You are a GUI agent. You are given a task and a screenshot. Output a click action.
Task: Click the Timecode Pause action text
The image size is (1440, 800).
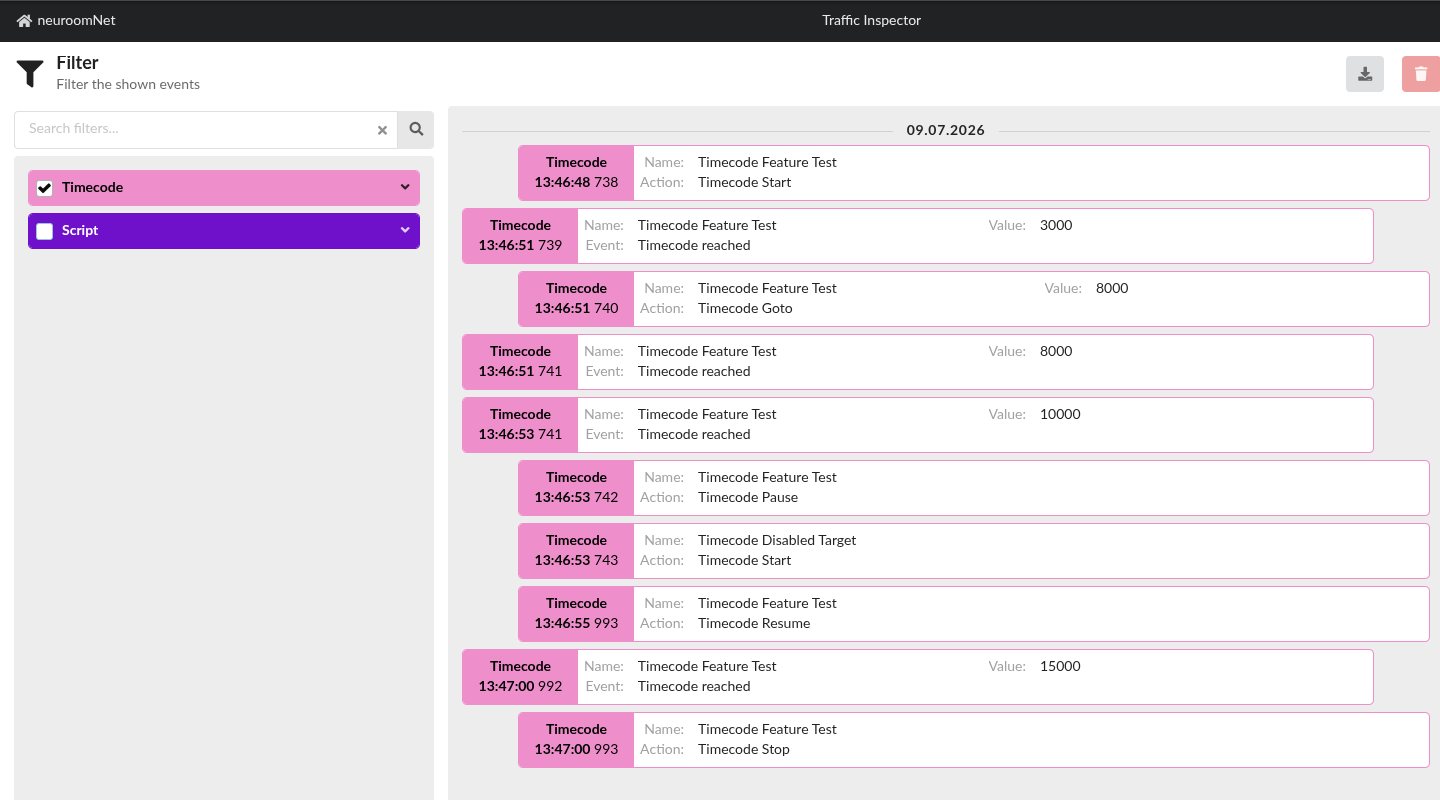point(748,498)
